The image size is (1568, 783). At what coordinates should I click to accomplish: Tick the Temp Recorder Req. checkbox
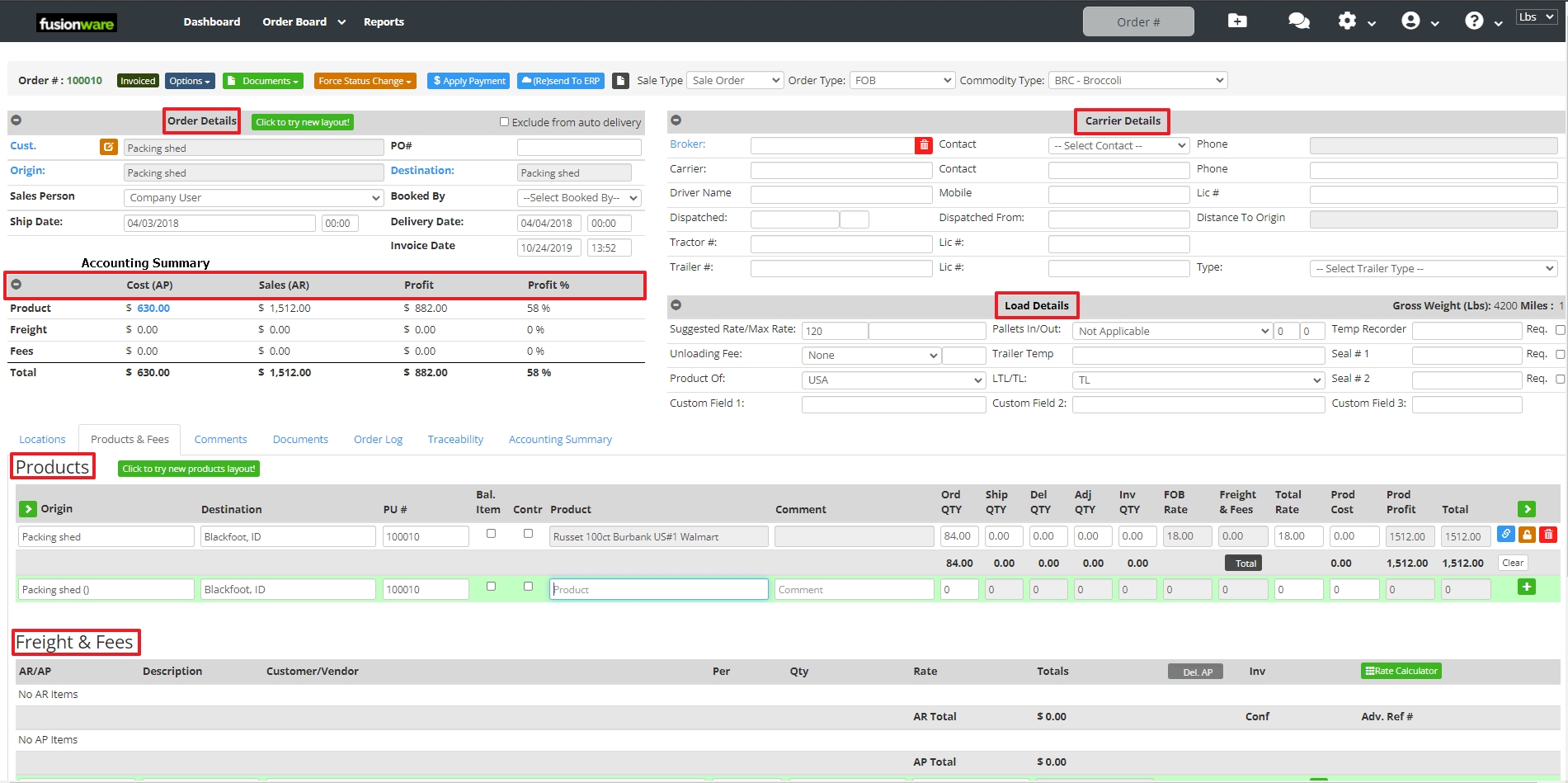(x=1560, y=330)
